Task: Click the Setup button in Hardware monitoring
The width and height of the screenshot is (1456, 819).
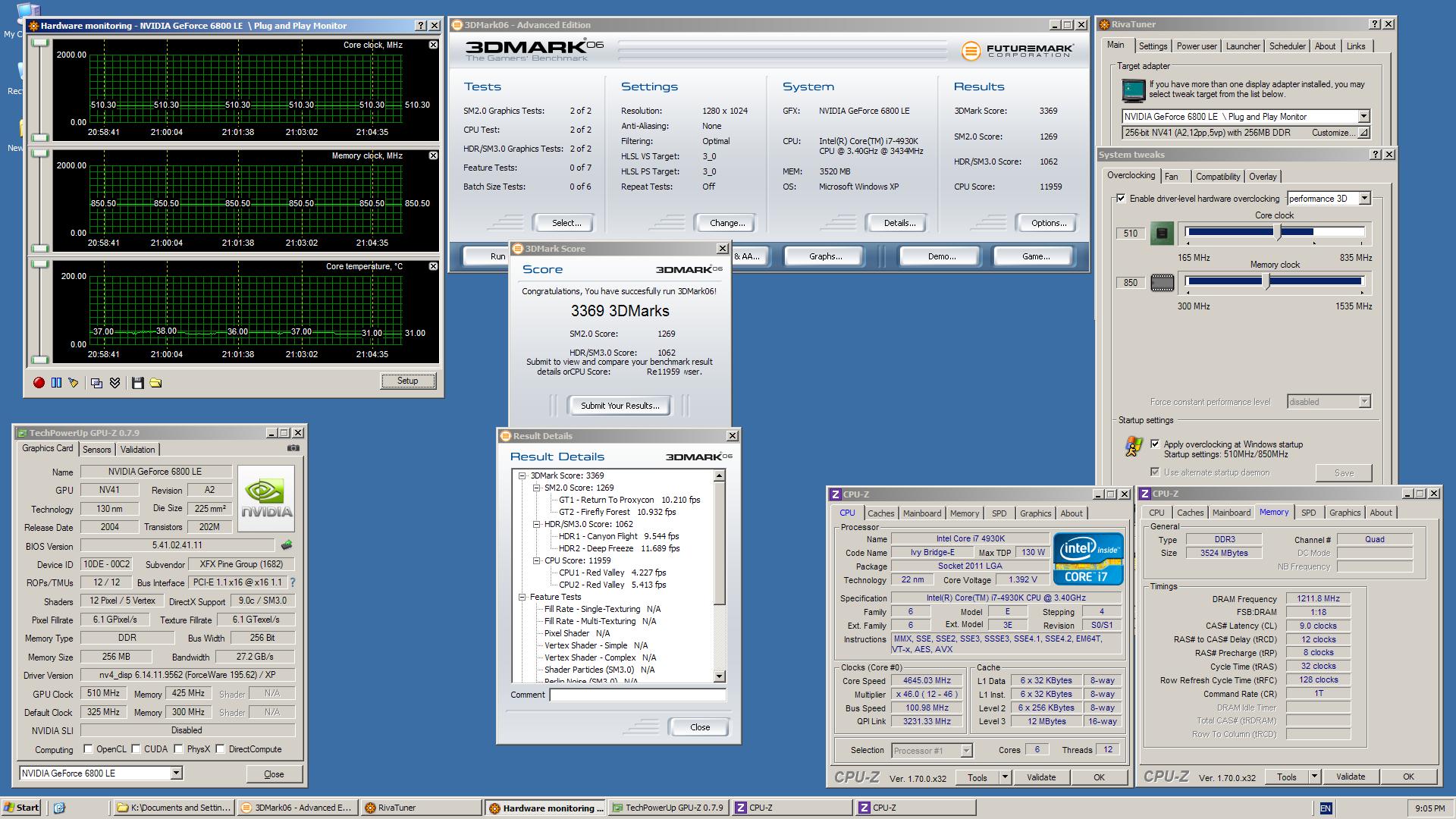Action: (407, 381)
